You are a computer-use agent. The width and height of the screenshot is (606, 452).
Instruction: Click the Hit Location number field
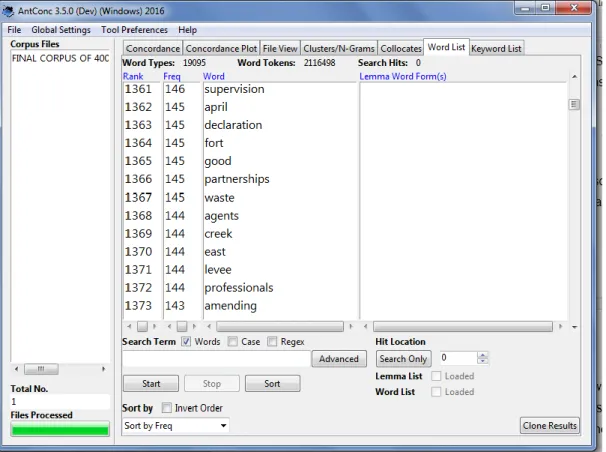pos(458,358)
